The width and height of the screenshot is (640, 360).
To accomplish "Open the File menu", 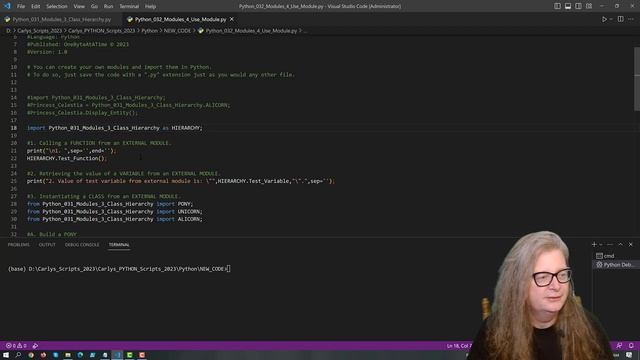I will 21,6.
